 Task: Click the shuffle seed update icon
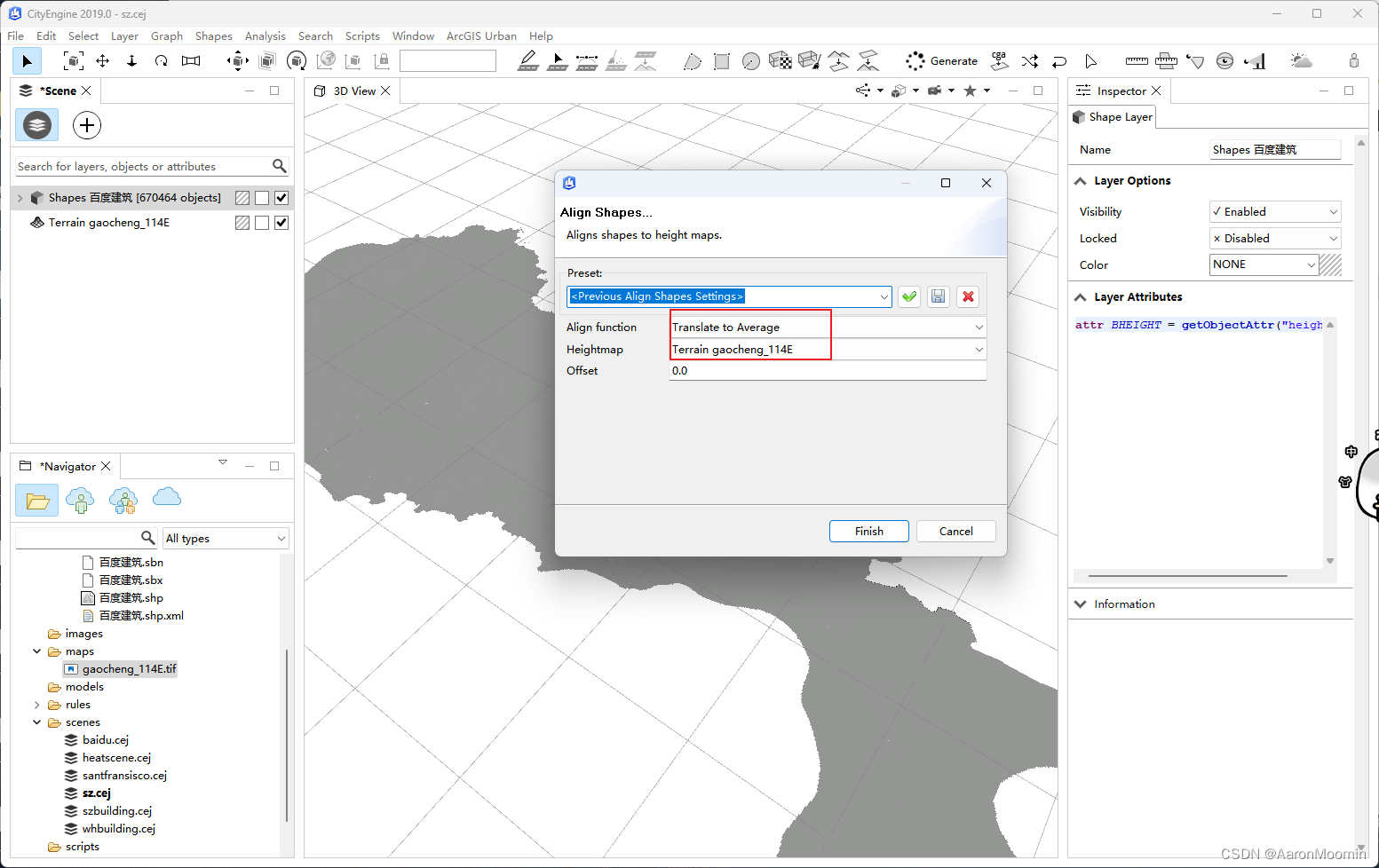(x=1030, y=61)
